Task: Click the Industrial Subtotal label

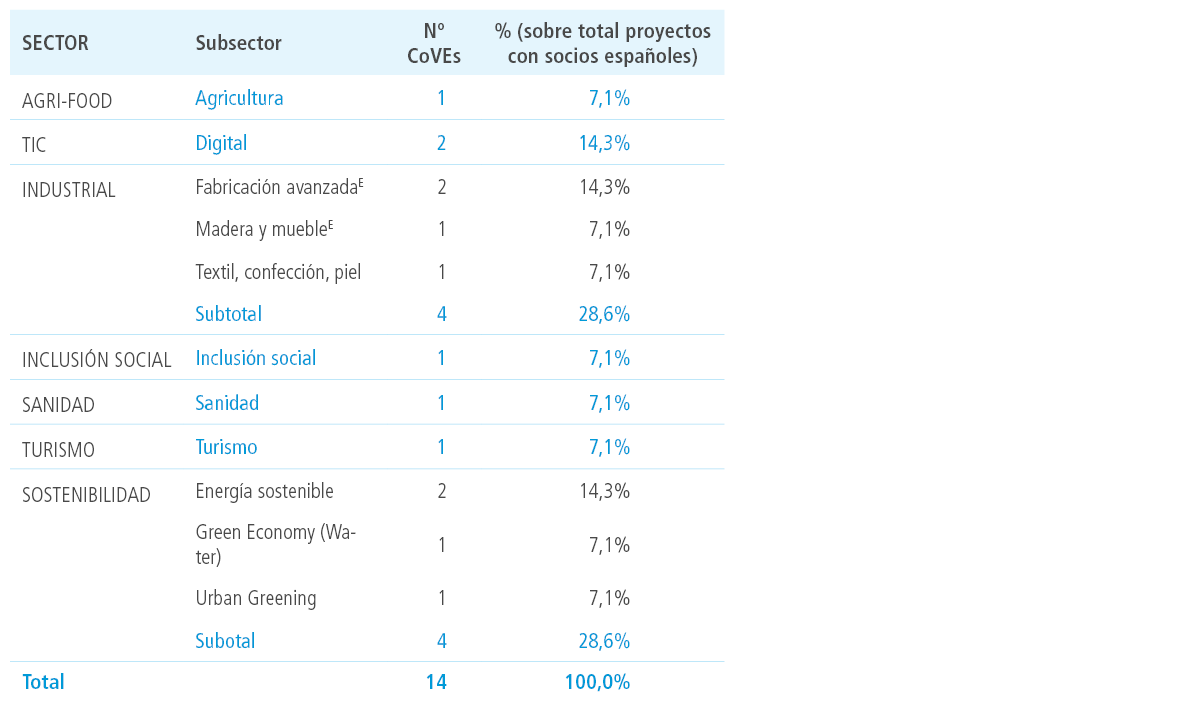Action: [x=229, y=314]
